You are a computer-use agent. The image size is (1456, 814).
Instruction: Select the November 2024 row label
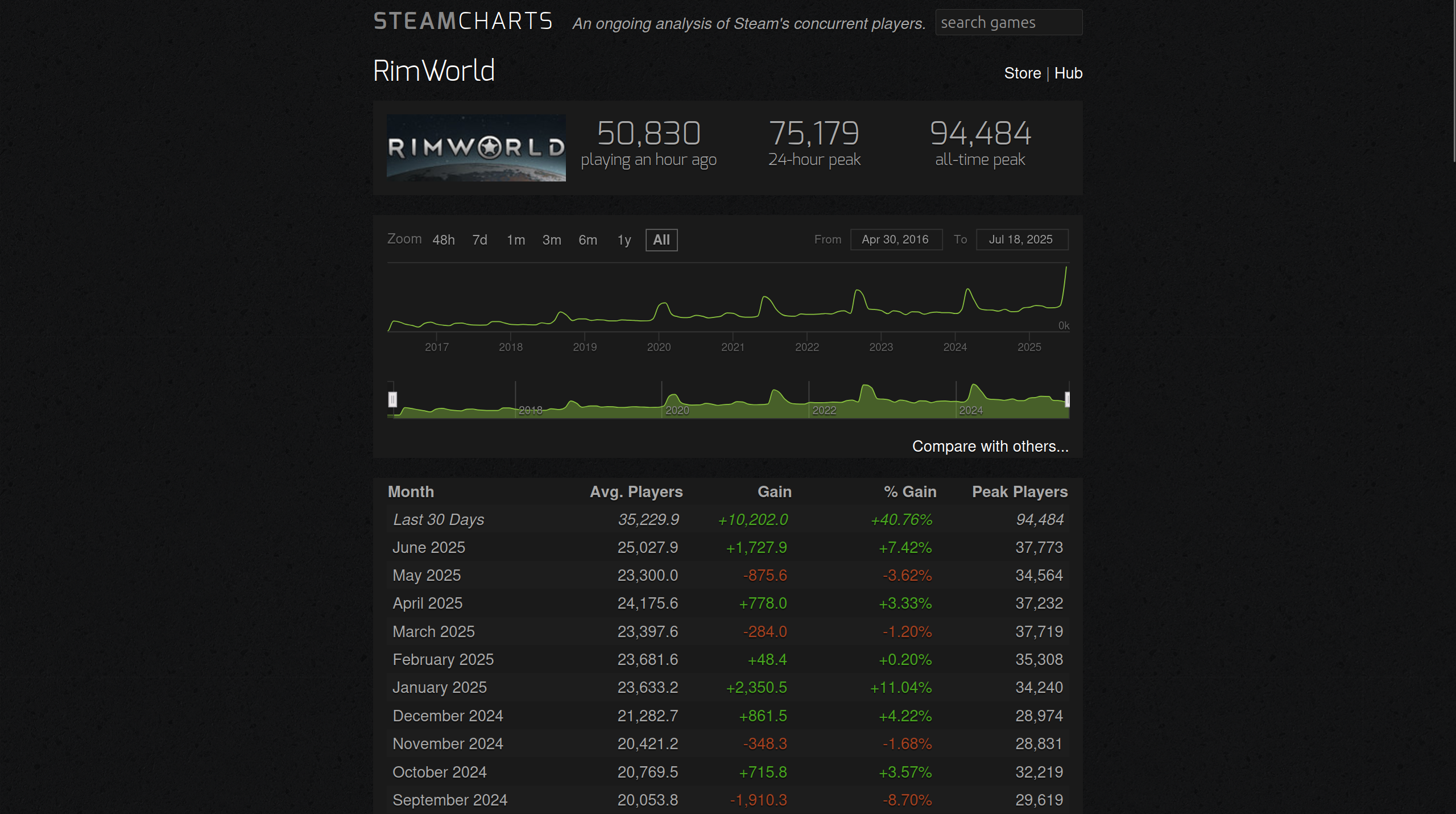coord(448,744)
